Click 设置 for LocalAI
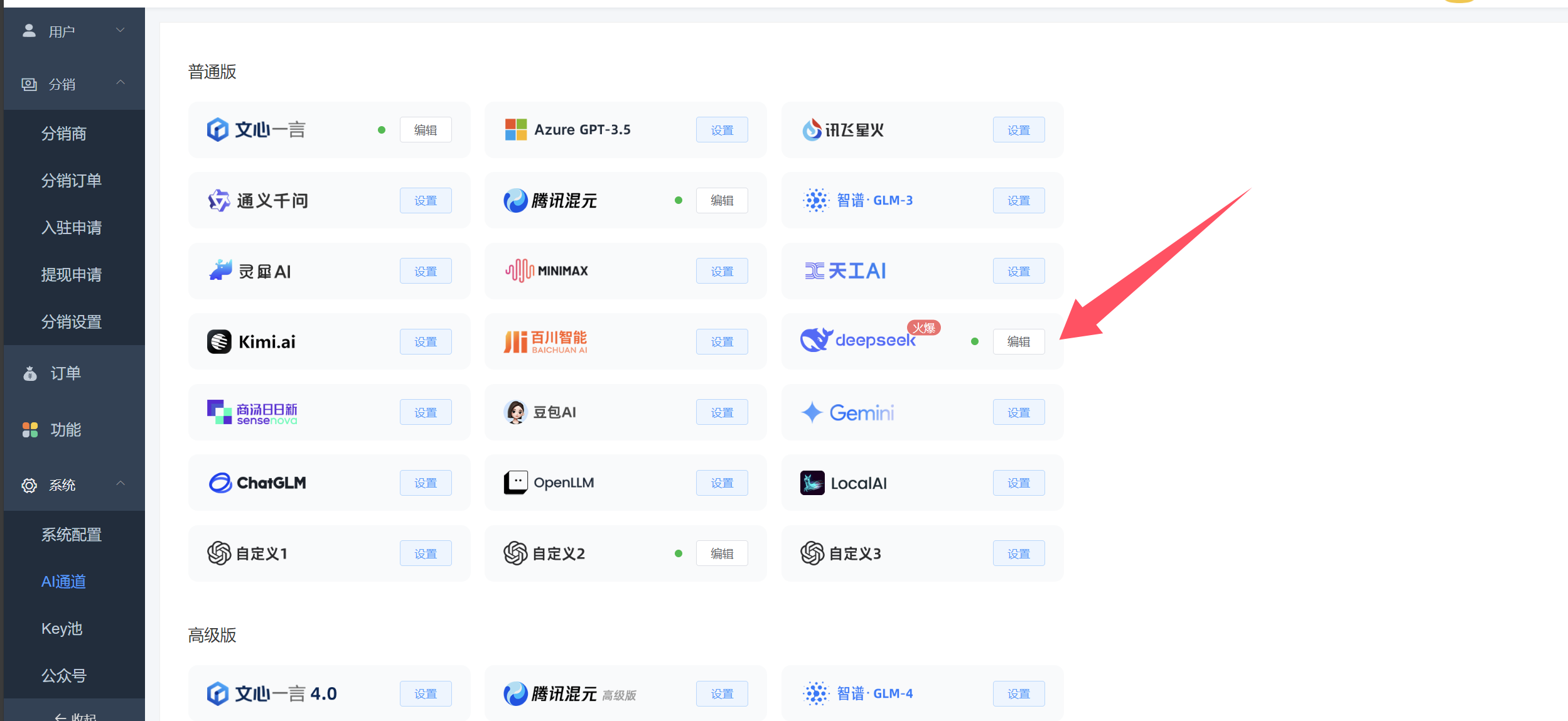Screen dimensions: 1568x721 click(x=1019, y=483)
